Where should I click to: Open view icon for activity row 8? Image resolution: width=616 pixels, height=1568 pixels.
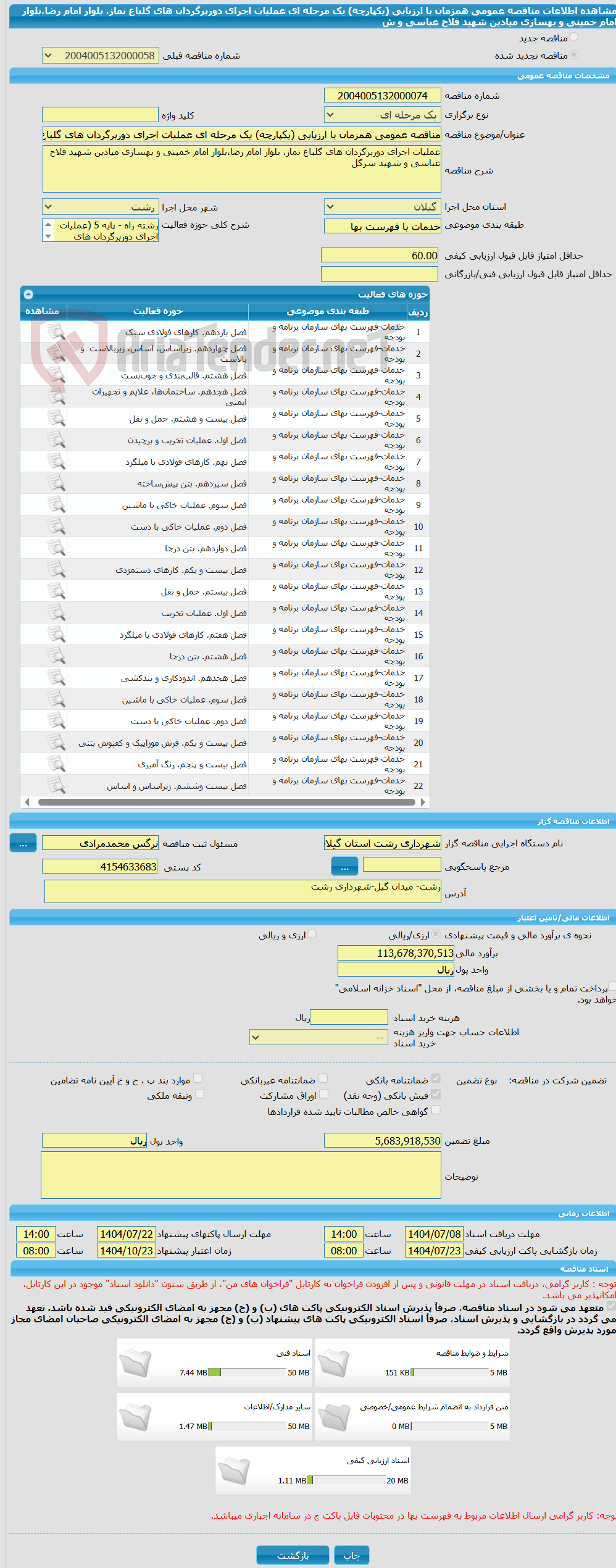point(56,483)
